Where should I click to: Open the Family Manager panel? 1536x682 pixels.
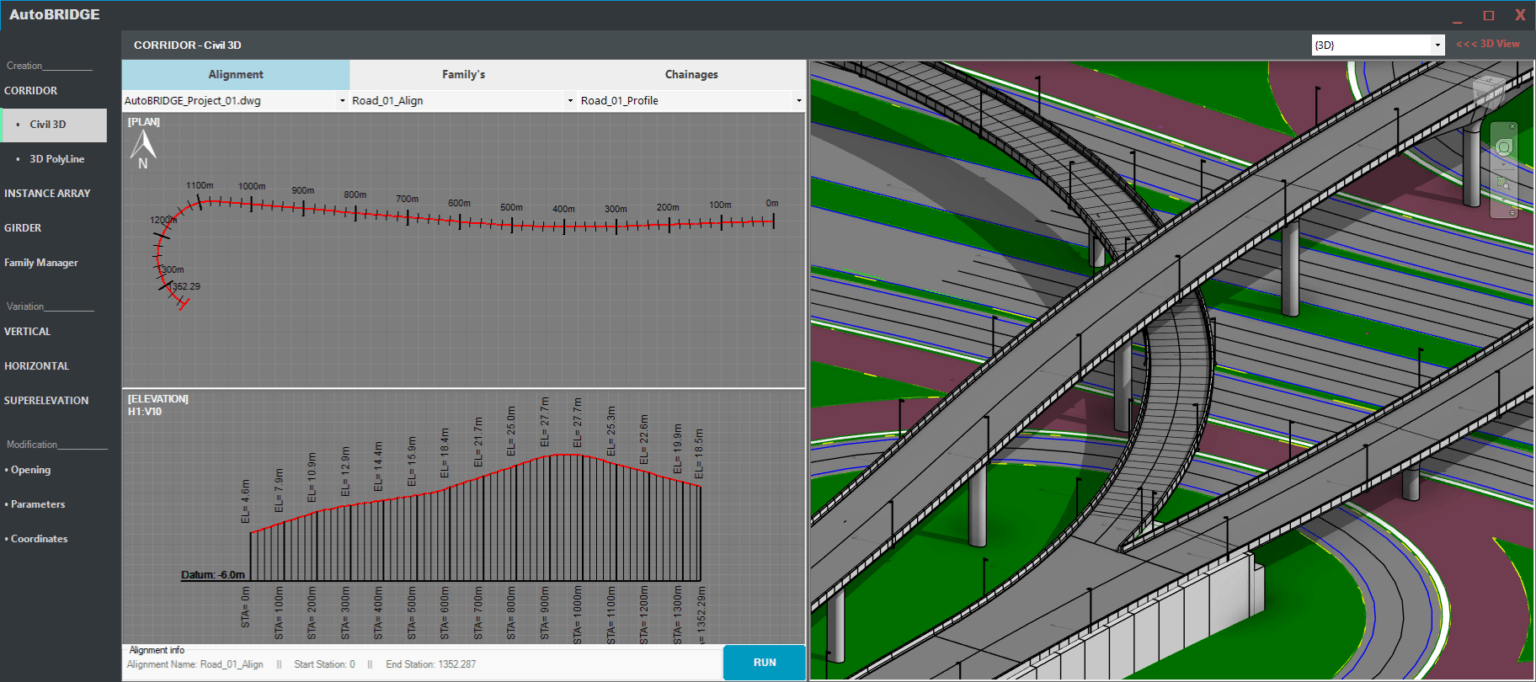coord(41,262)
